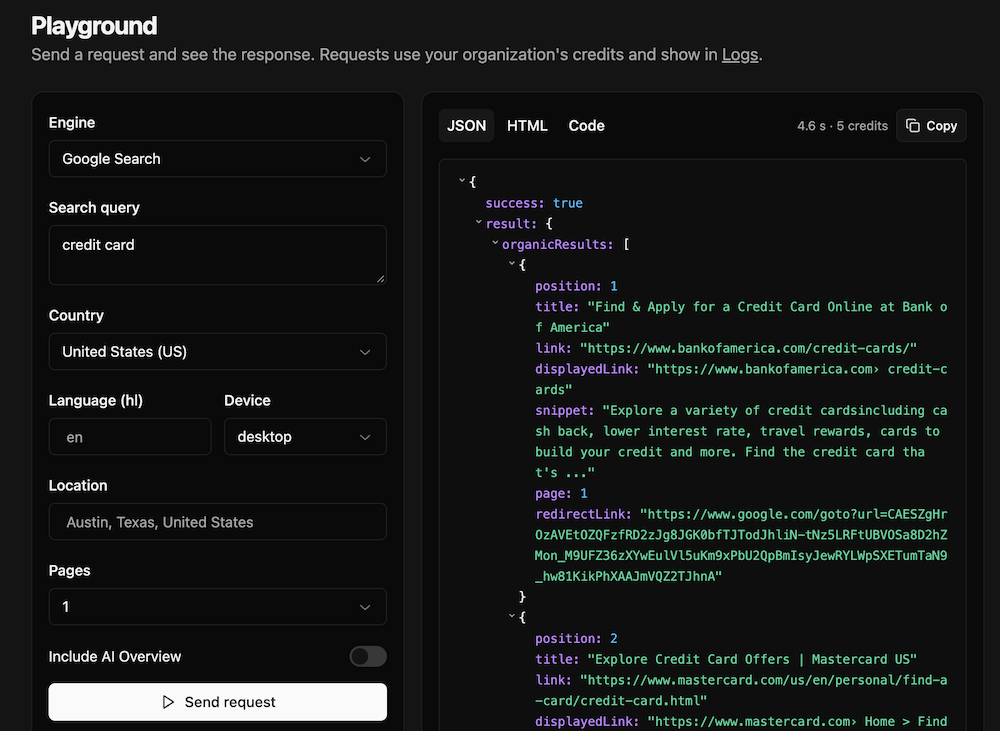Open the Google Search engine dropdown
The image size is (1000, 731).
pyautogui.click(x=217, y=159)
